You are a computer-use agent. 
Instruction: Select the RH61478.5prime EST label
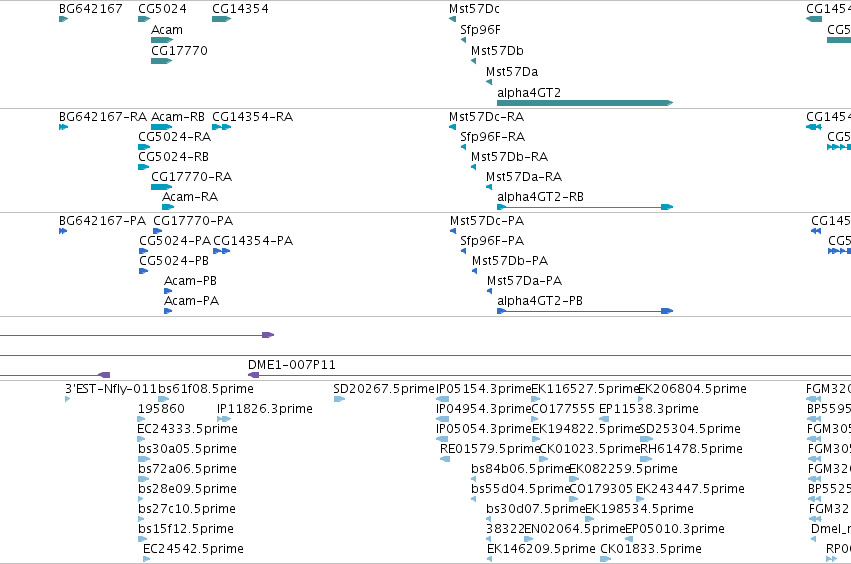691,449
